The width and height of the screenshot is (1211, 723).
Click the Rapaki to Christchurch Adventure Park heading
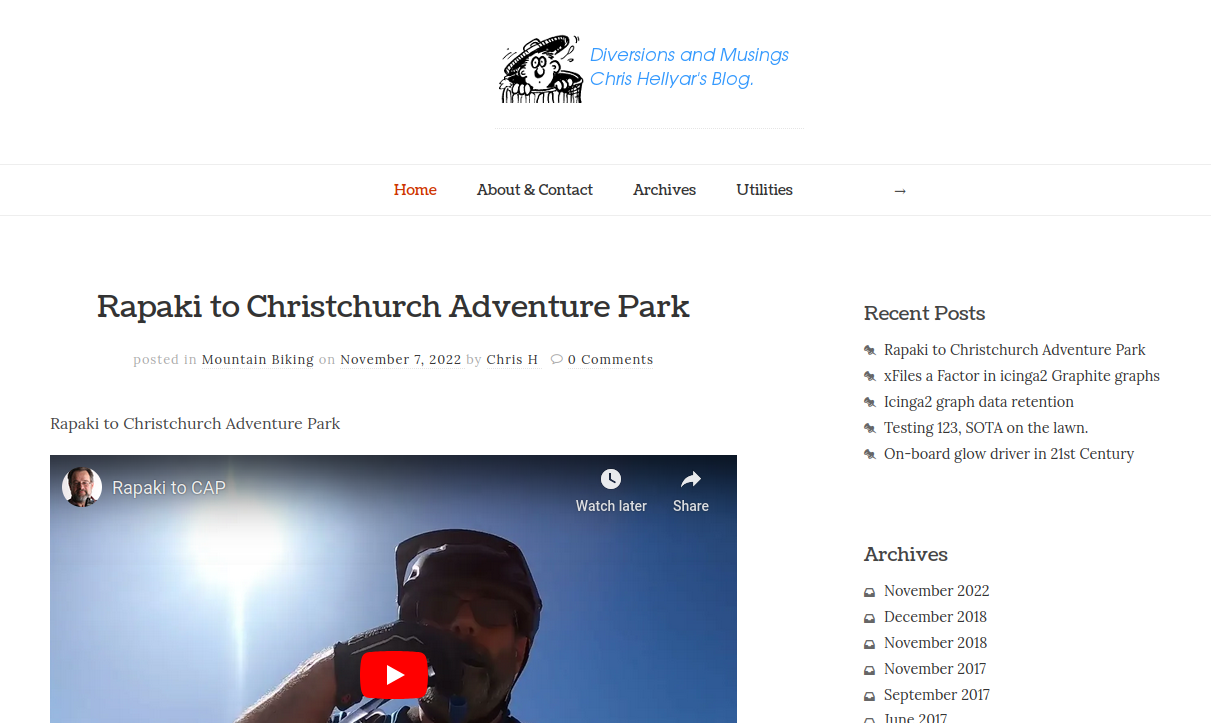[393, 306]
